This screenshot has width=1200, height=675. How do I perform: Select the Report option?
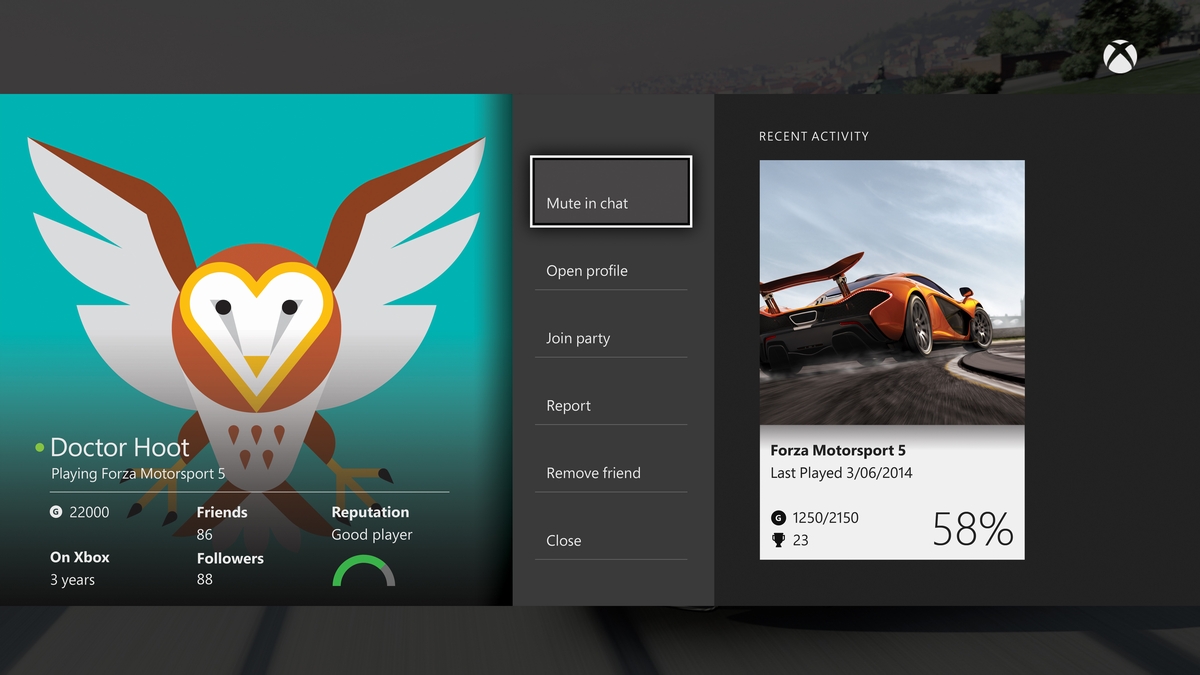[611, 405]
